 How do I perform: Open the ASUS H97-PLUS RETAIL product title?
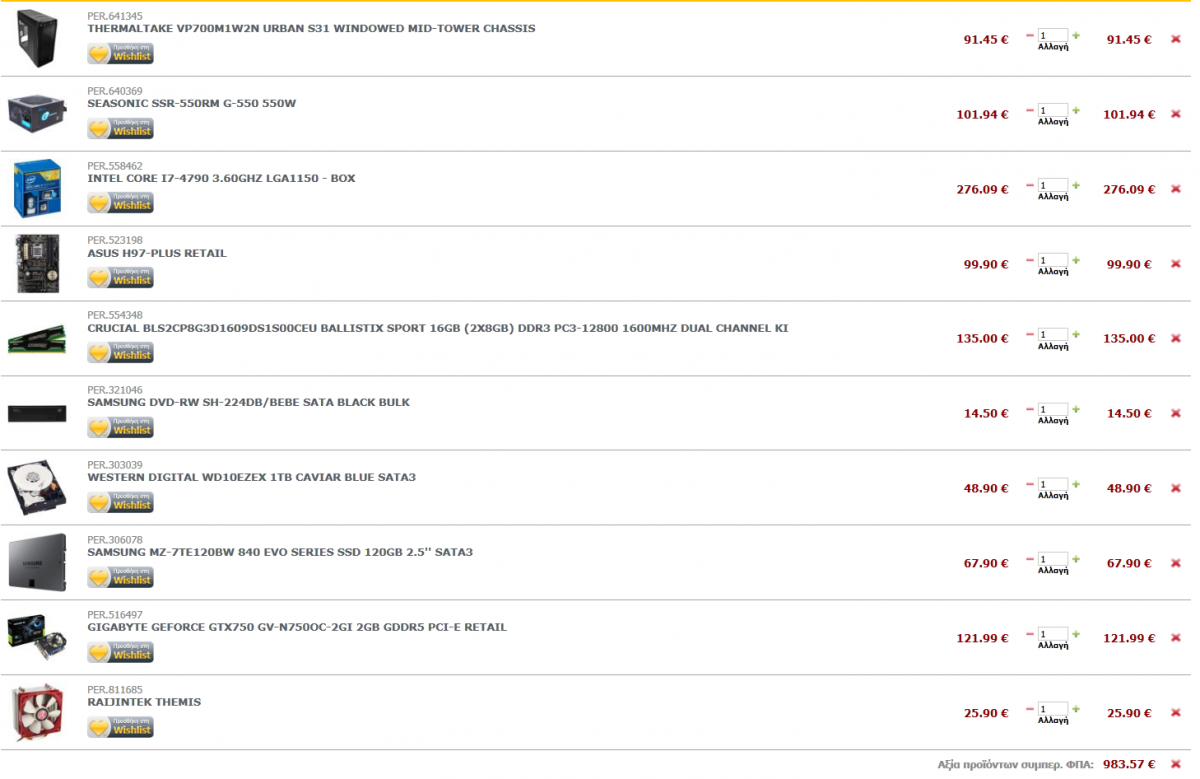coord(157,253)
